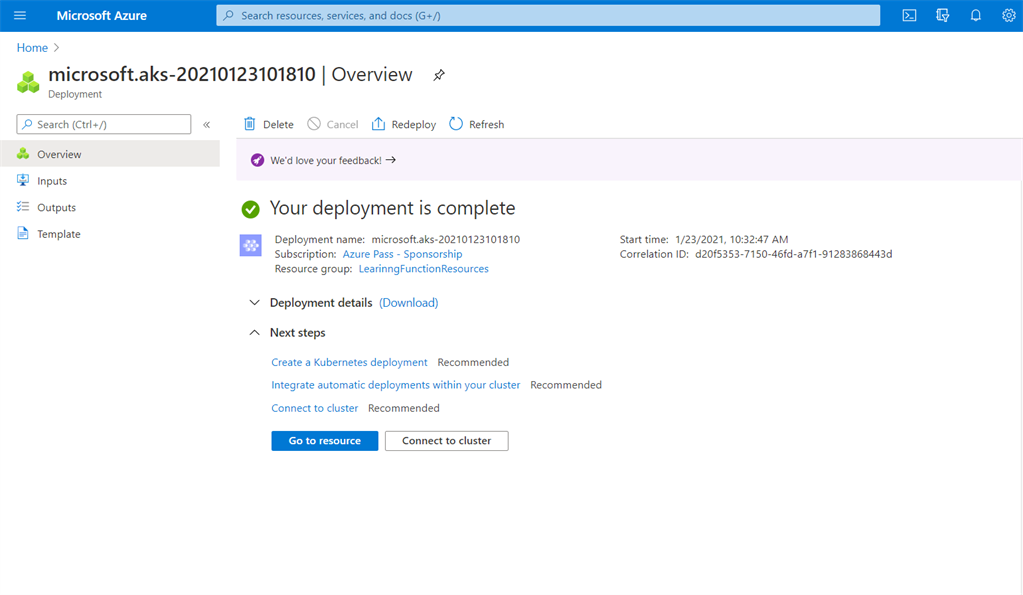Open Cloud Shell from the top bar

click(x=909, y=15)
